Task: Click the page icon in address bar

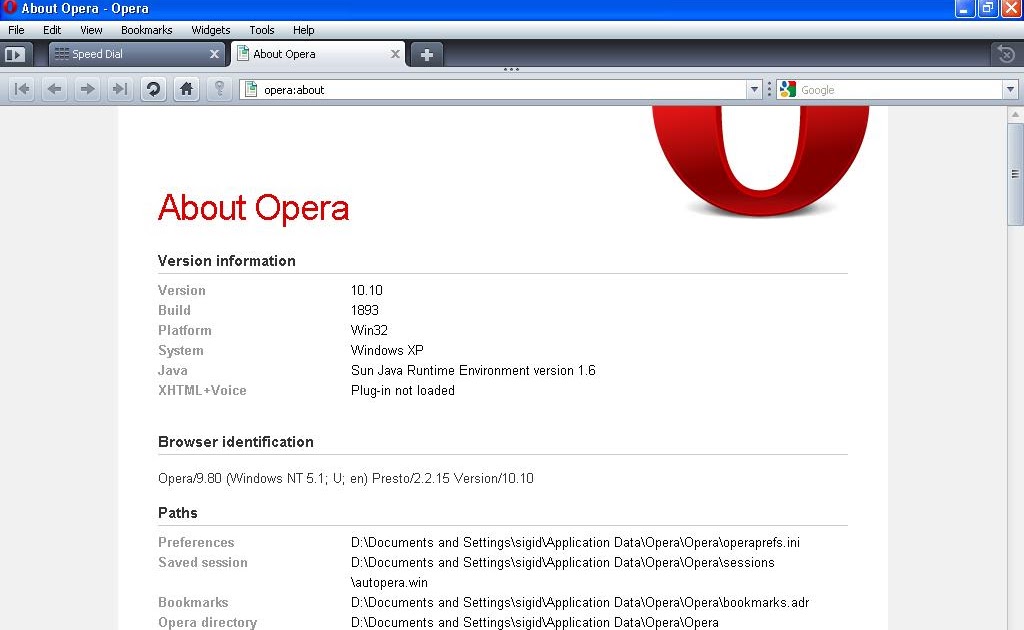Action: coord(251,89)
